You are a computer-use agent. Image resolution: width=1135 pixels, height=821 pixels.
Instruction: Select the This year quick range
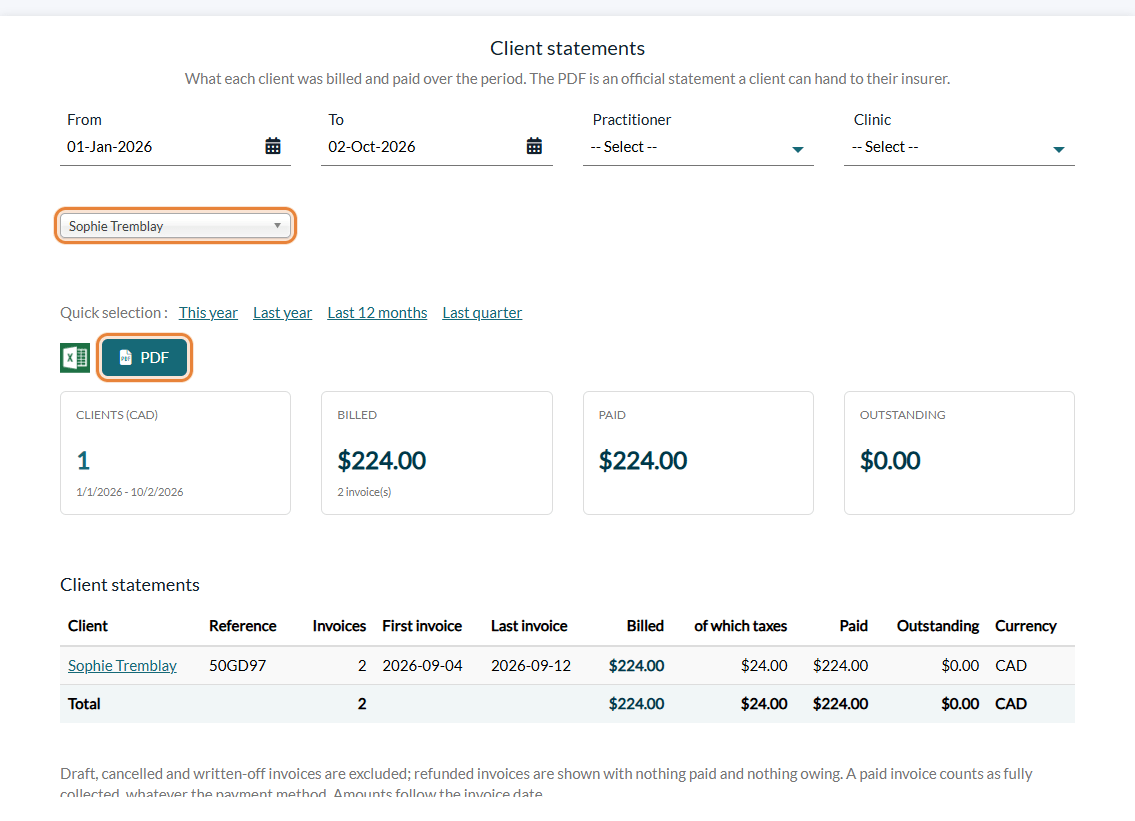(x=208, y=313)
